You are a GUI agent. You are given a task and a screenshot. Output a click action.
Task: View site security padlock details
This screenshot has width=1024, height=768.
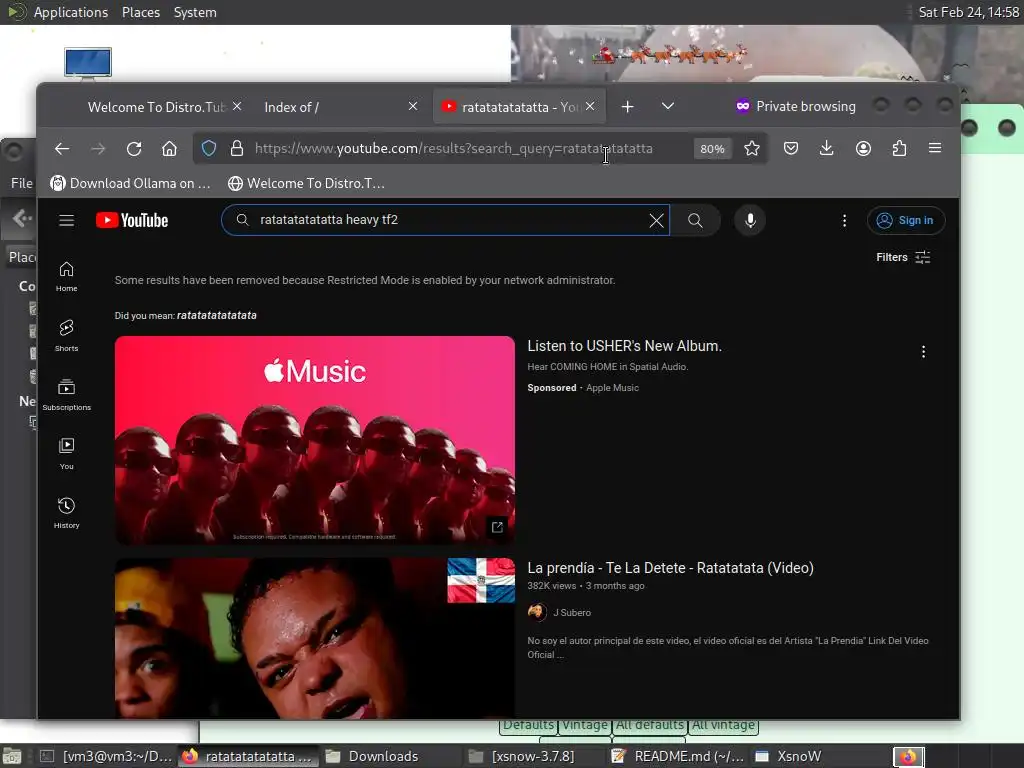pyautogui.click(x=237, y=148)
